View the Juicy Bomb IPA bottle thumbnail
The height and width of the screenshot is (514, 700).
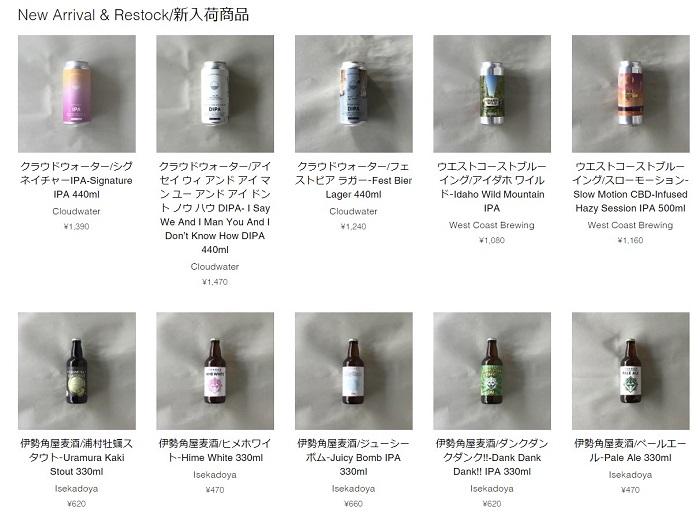pyautogui.click(x=354, y=371)
